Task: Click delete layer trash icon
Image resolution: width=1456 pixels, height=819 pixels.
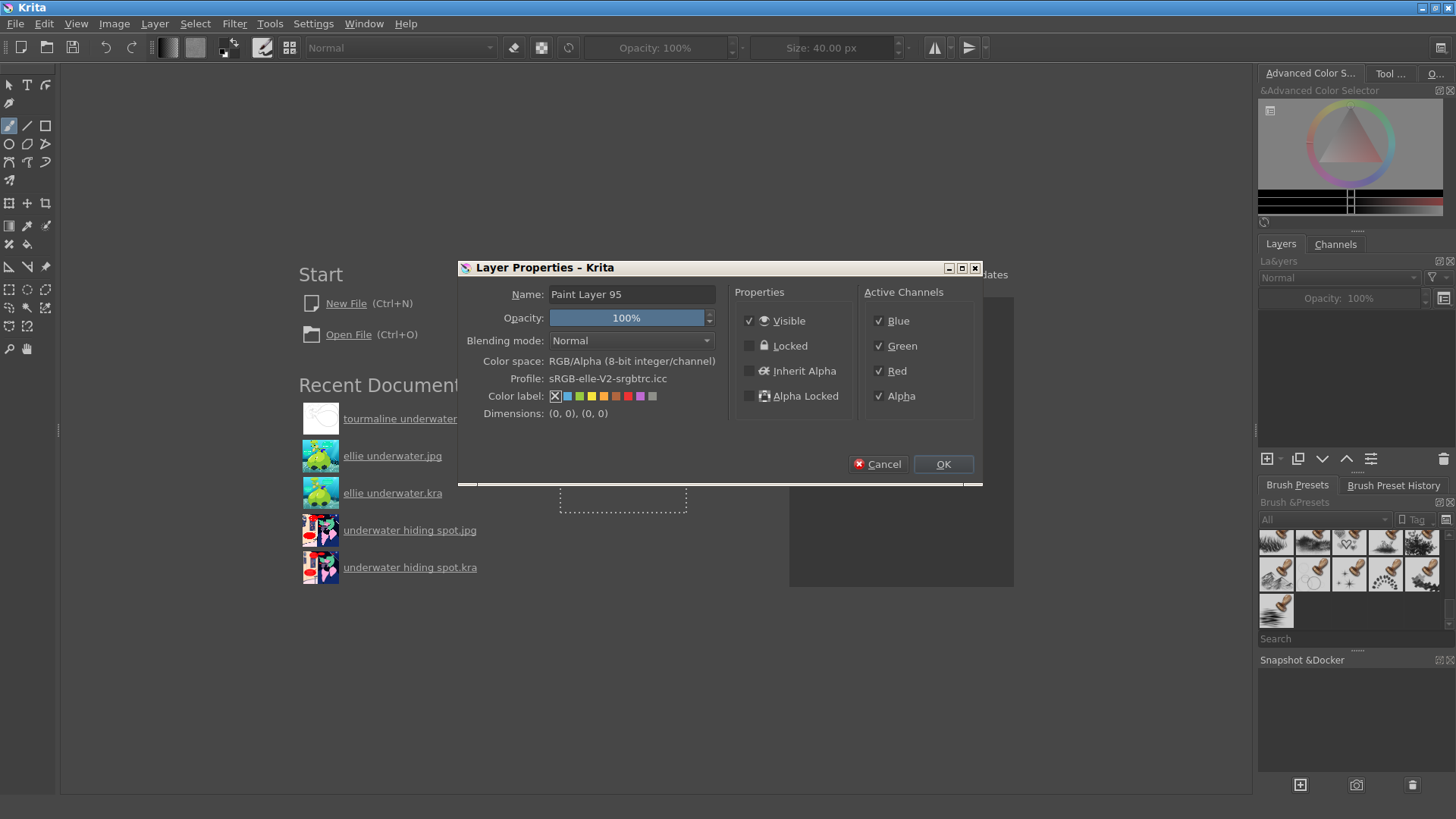Action: pyautogui.click(x=1443, y=459)
